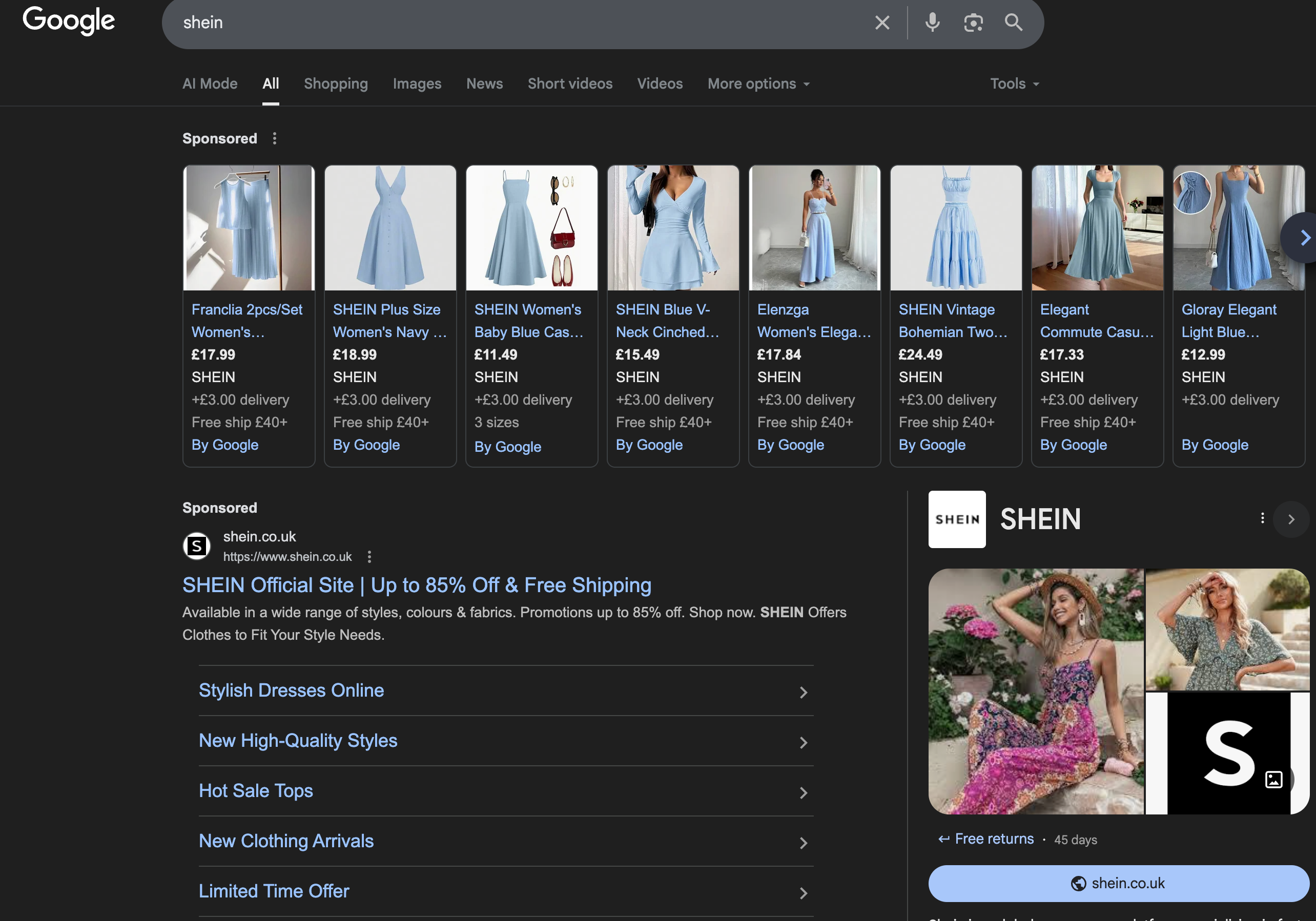The image size is (1316, 921).
Task: Open AI Mode tab
Action: click(x=210, y=84)
